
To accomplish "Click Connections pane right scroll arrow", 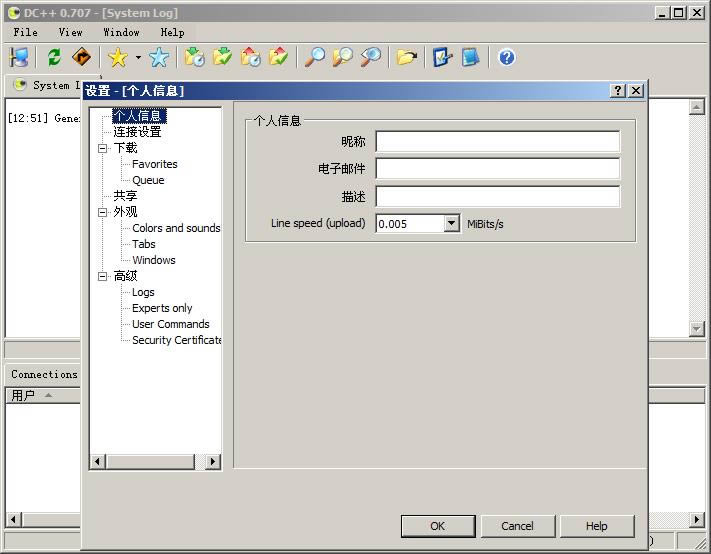I will click(x=696, y=520).
